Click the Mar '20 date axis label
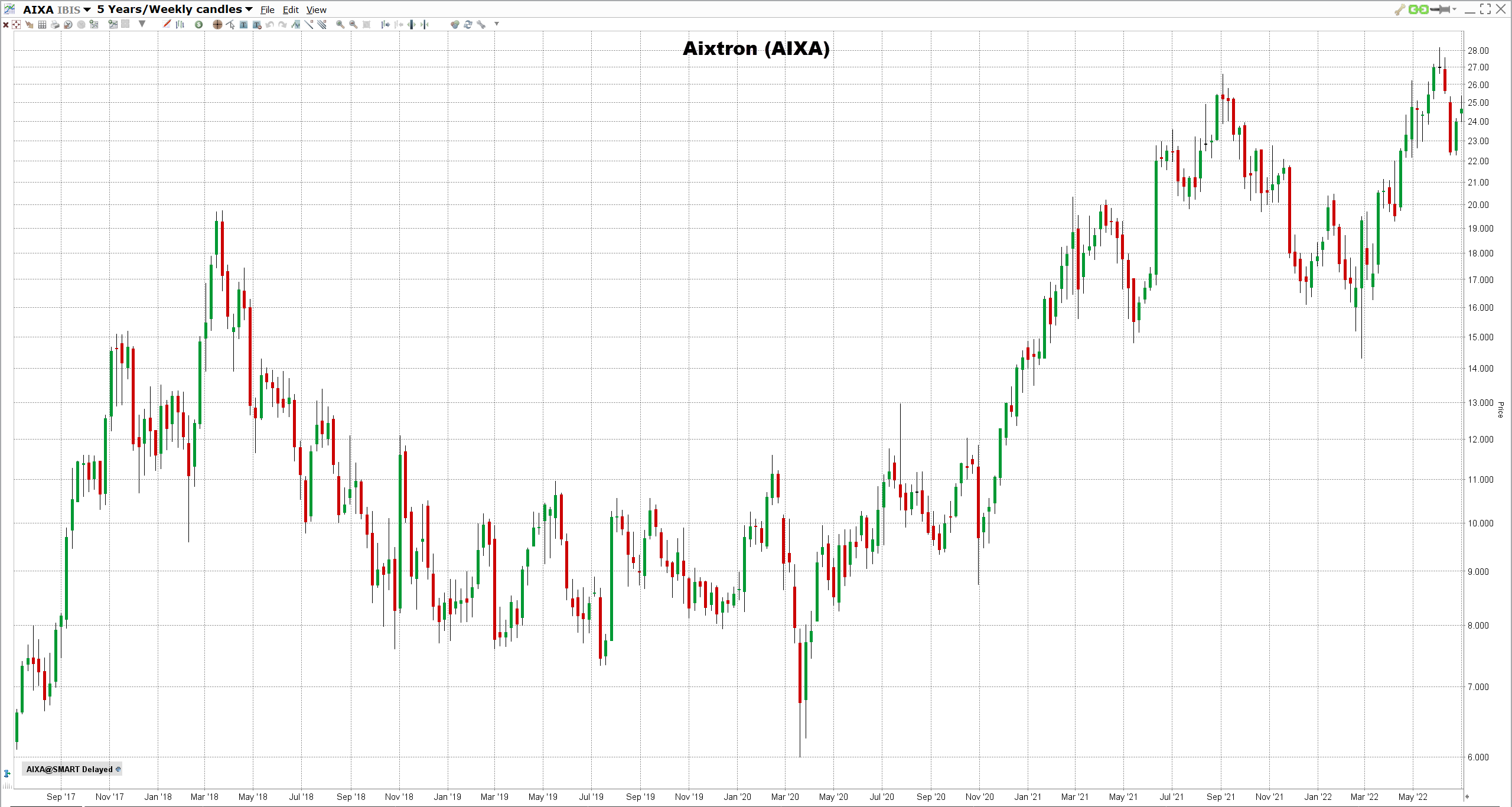The width and height of the screenshot is (1512, 807). point(785,797)
